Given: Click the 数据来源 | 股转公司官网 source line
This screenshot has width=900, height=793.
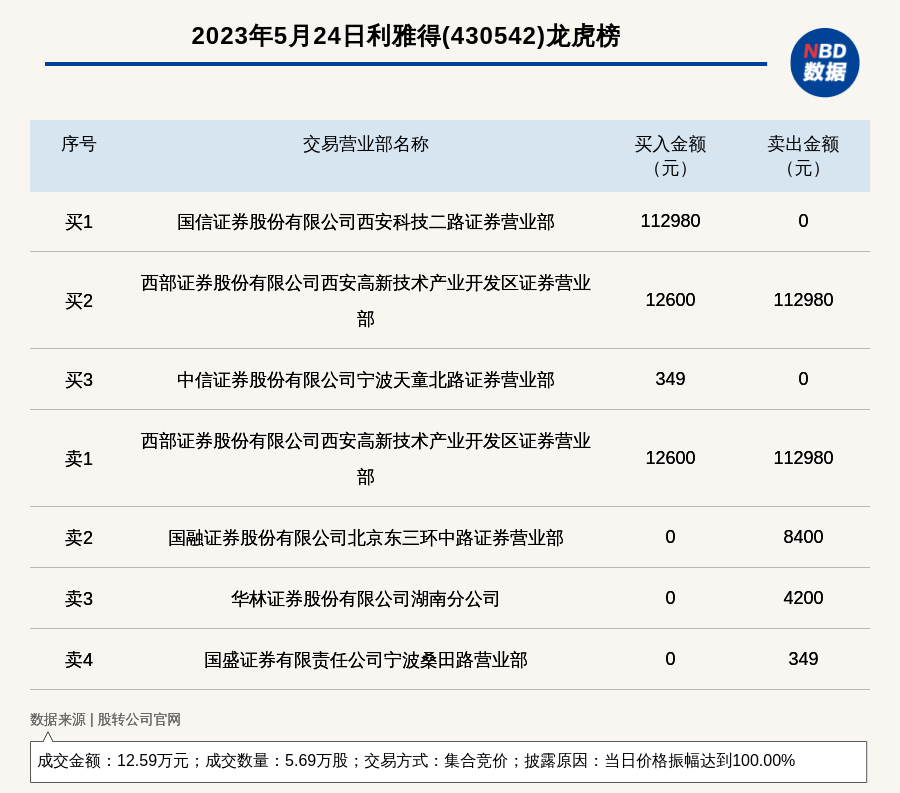Looking at the screenshot, I should pyautogui.click(x=105, y=720).
